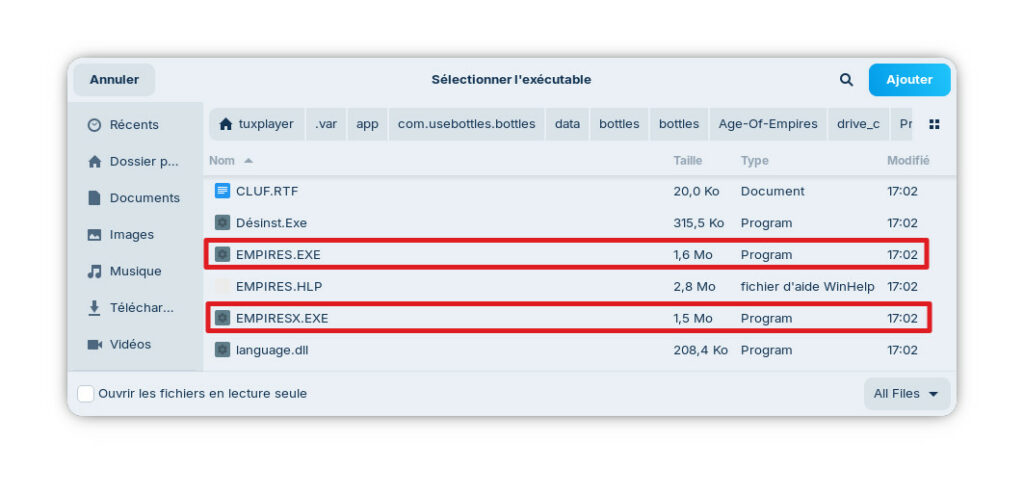The image size is (1024, 493).
Task: Open Musique folder in the sidebar
Action: [x=134, y=271]
